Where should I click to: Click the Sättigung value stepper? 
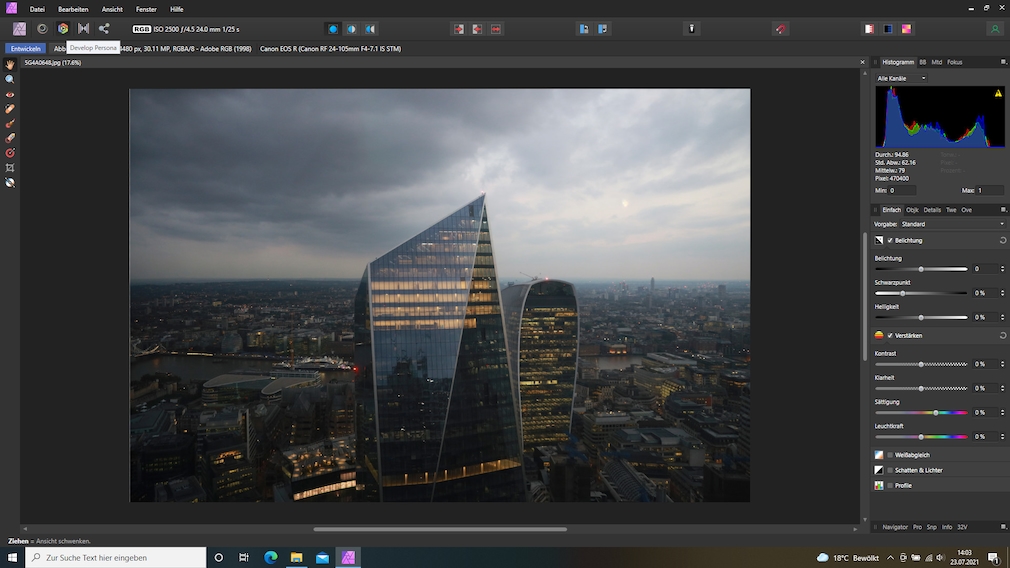1002,412
